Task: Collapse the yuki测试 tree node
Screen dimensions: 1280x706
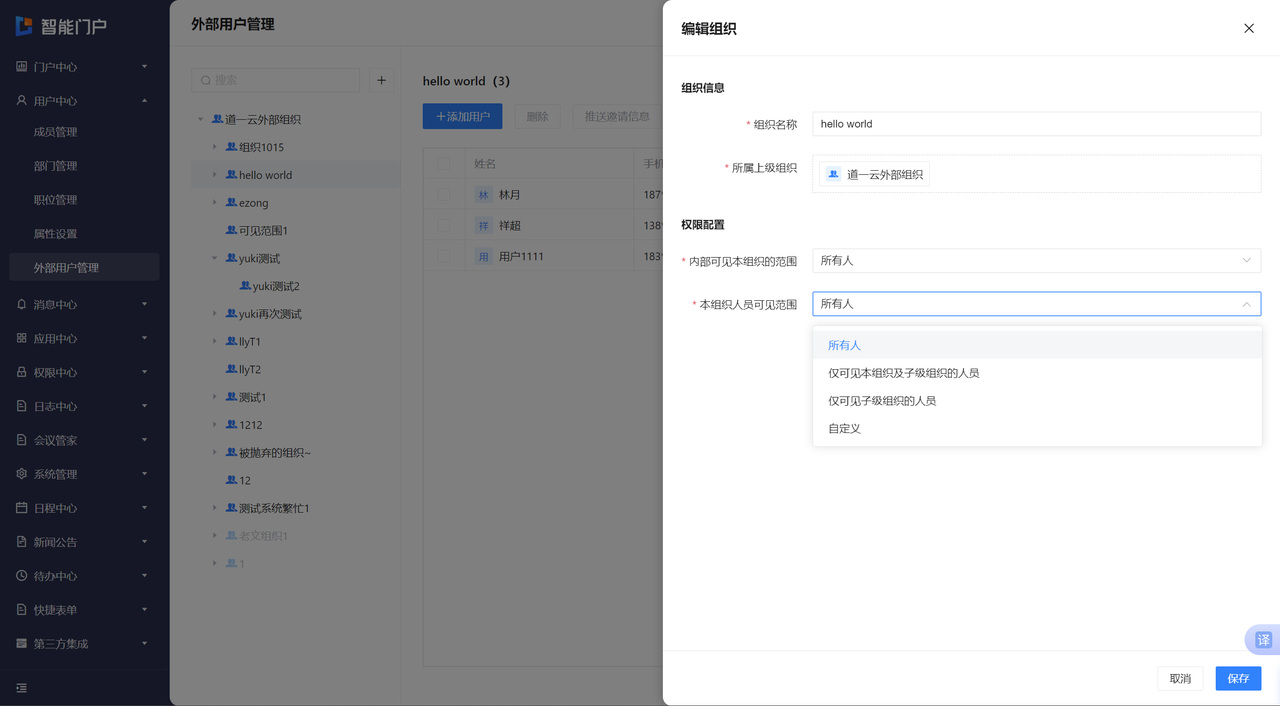Action: pyautogui.click(x=214, y=259)
